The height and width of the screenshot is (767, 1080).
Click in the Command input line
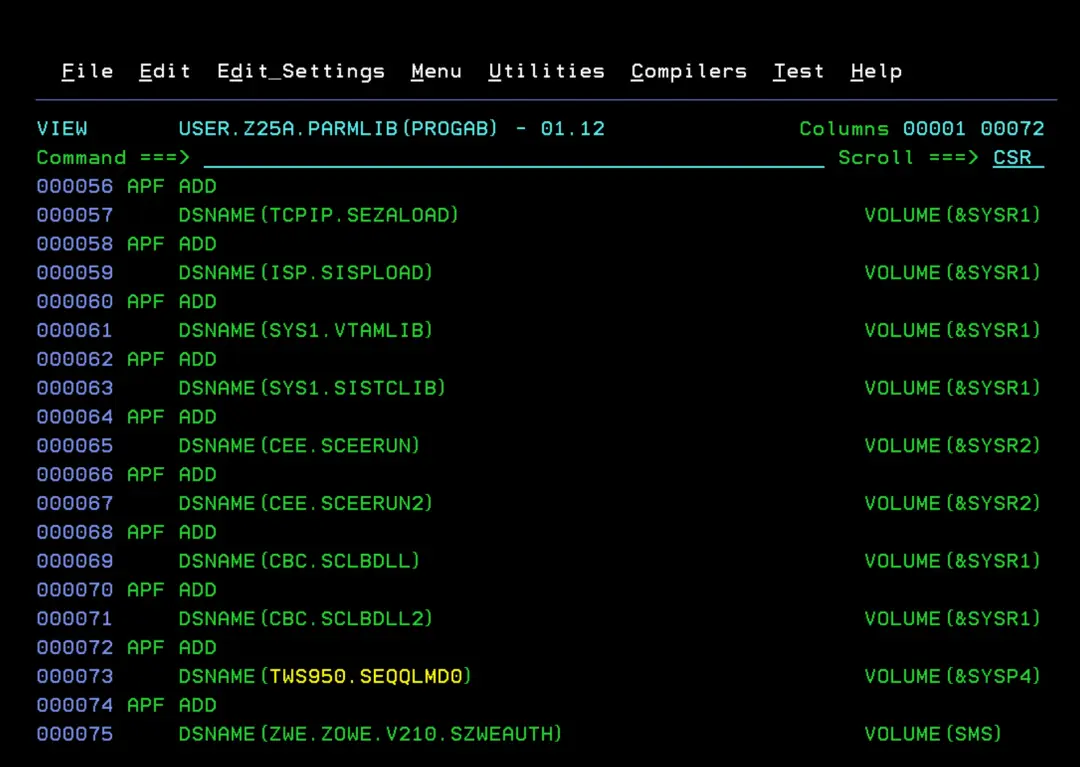click(x=514, y=158)
